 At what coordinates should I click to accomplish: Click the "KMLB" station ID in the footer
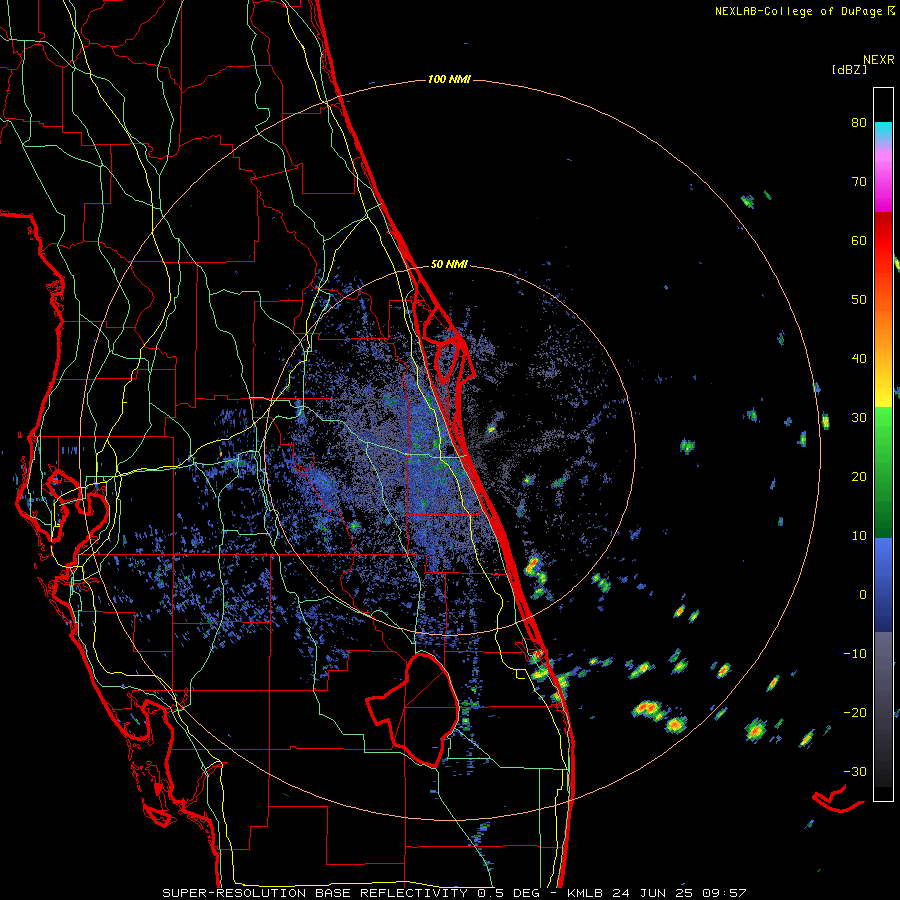click(586, 893)
